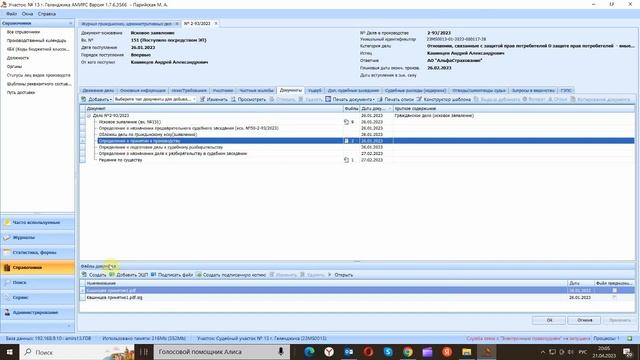
Task: Toggle Файл предназн. checkbox in pdf.sig row
Action: [x=614, y=298]
